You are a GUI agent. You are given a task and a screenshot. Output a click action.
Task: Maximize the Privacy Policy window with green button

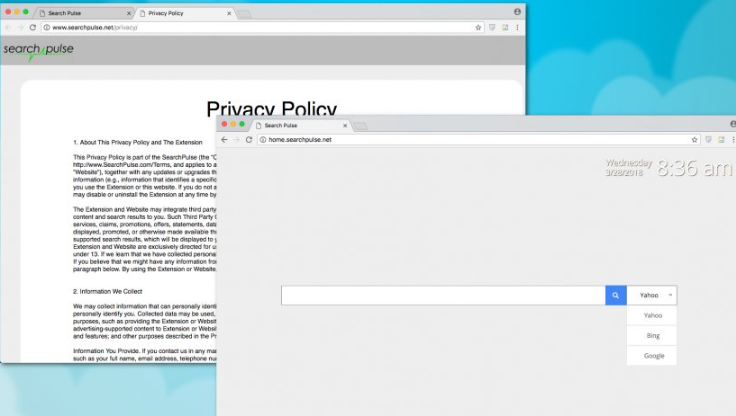pos(26,12)
